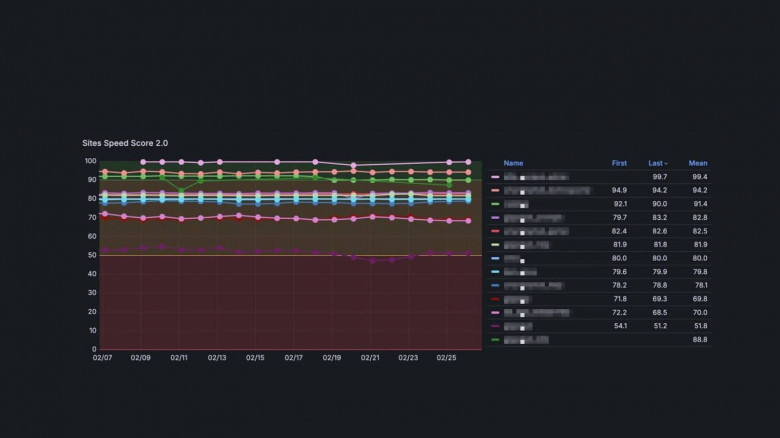Click the red swatch for the series with Mean 82.5
780x438 pixels.
495,231
